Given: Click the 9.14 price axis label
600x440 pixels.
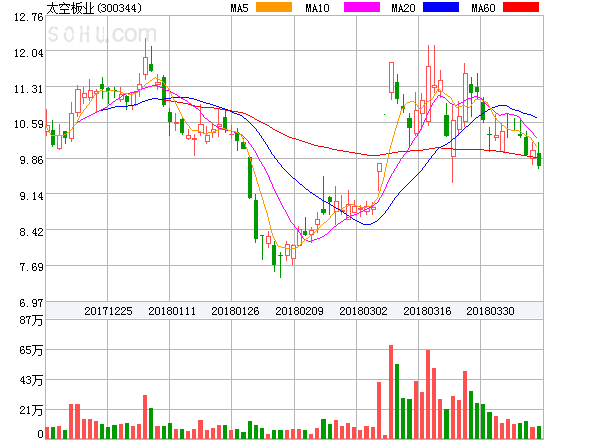Looking at the screenshot, I should [31, 196].
